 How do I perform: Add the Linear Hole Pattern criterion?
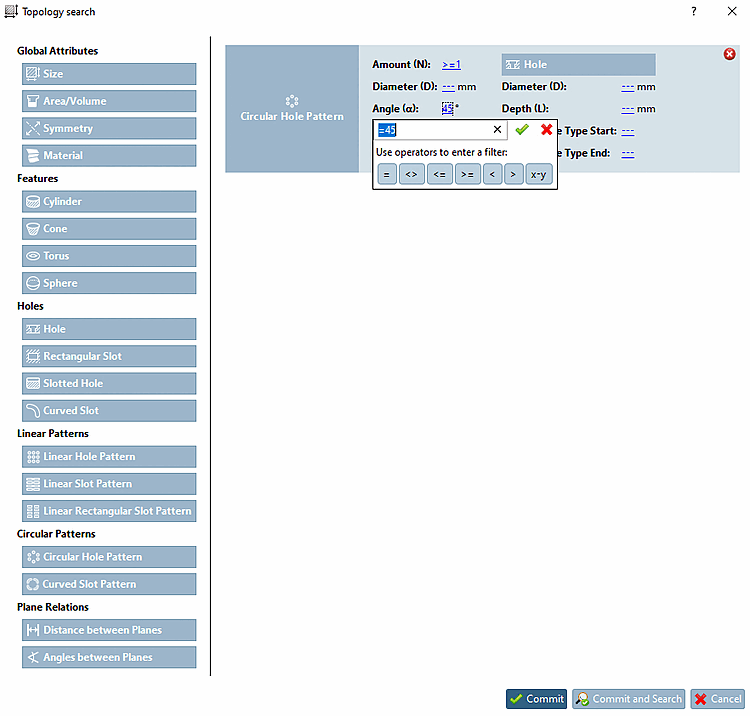109,457
